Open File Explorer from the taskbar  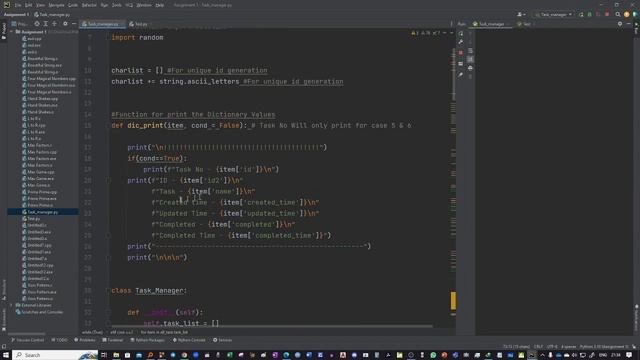coord(116,355)
